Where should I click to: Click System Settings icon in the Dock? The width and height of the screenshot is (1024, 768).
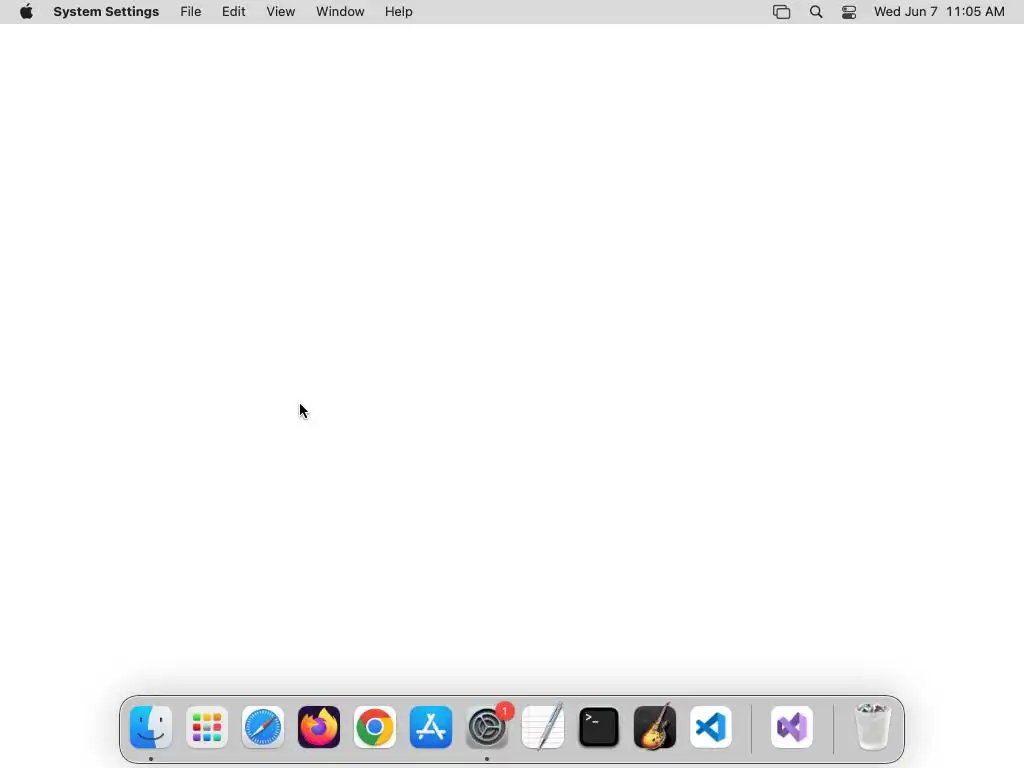pyautogui.click(x=487, y=727)
